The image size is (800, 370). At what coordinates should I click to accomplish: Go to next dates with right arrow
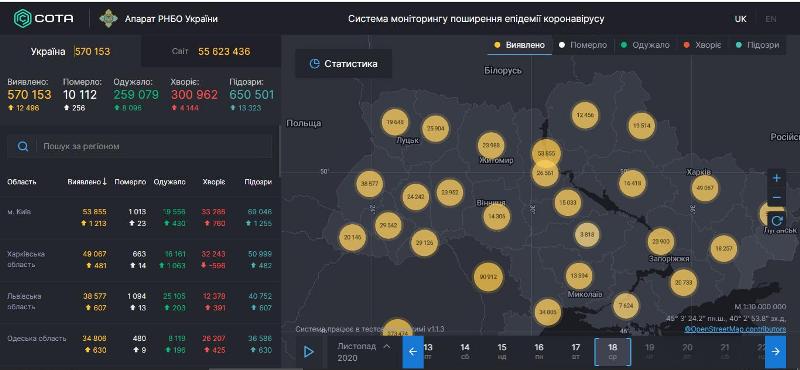click(x=775, y=352)
